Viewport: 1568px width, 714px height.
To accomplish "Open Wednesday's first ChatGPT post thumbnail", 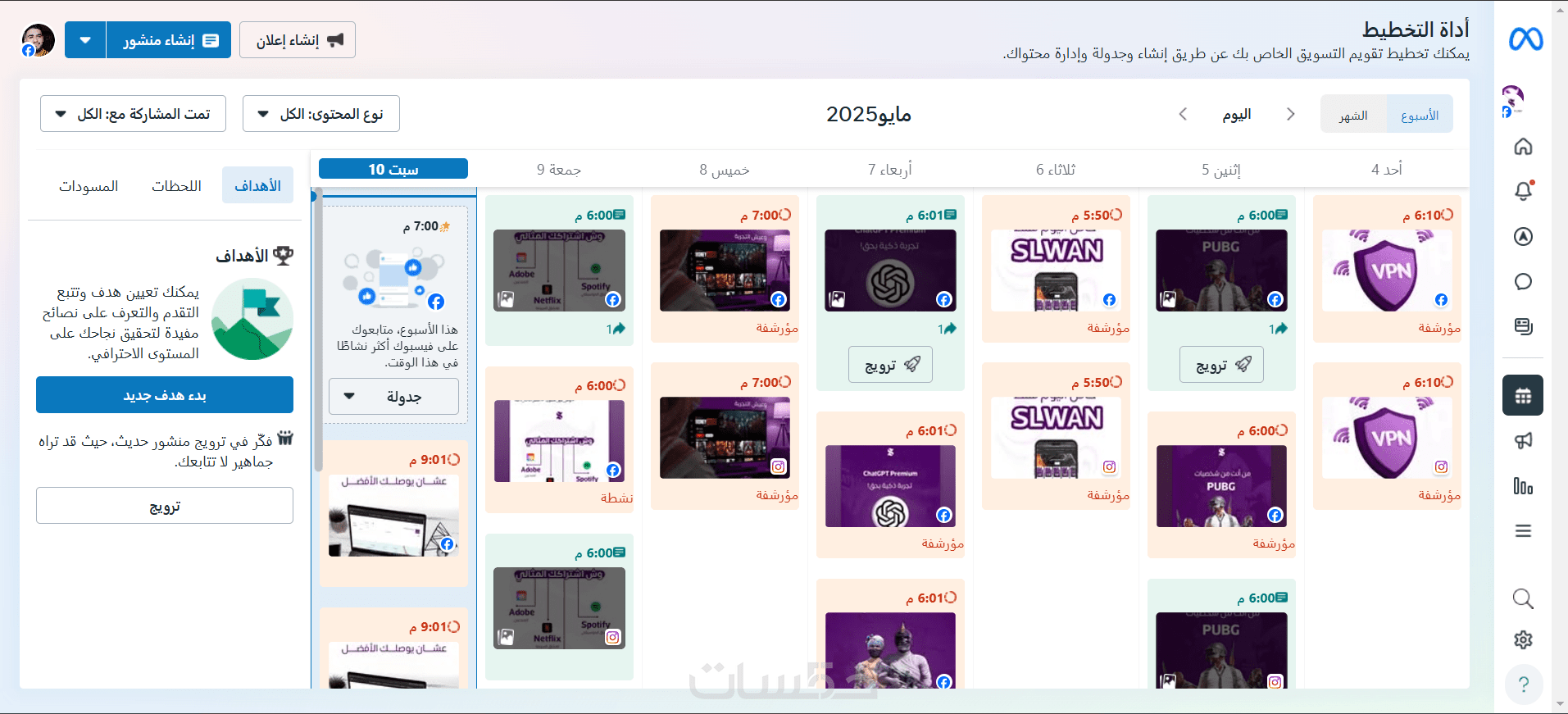I will click(890, 271).
